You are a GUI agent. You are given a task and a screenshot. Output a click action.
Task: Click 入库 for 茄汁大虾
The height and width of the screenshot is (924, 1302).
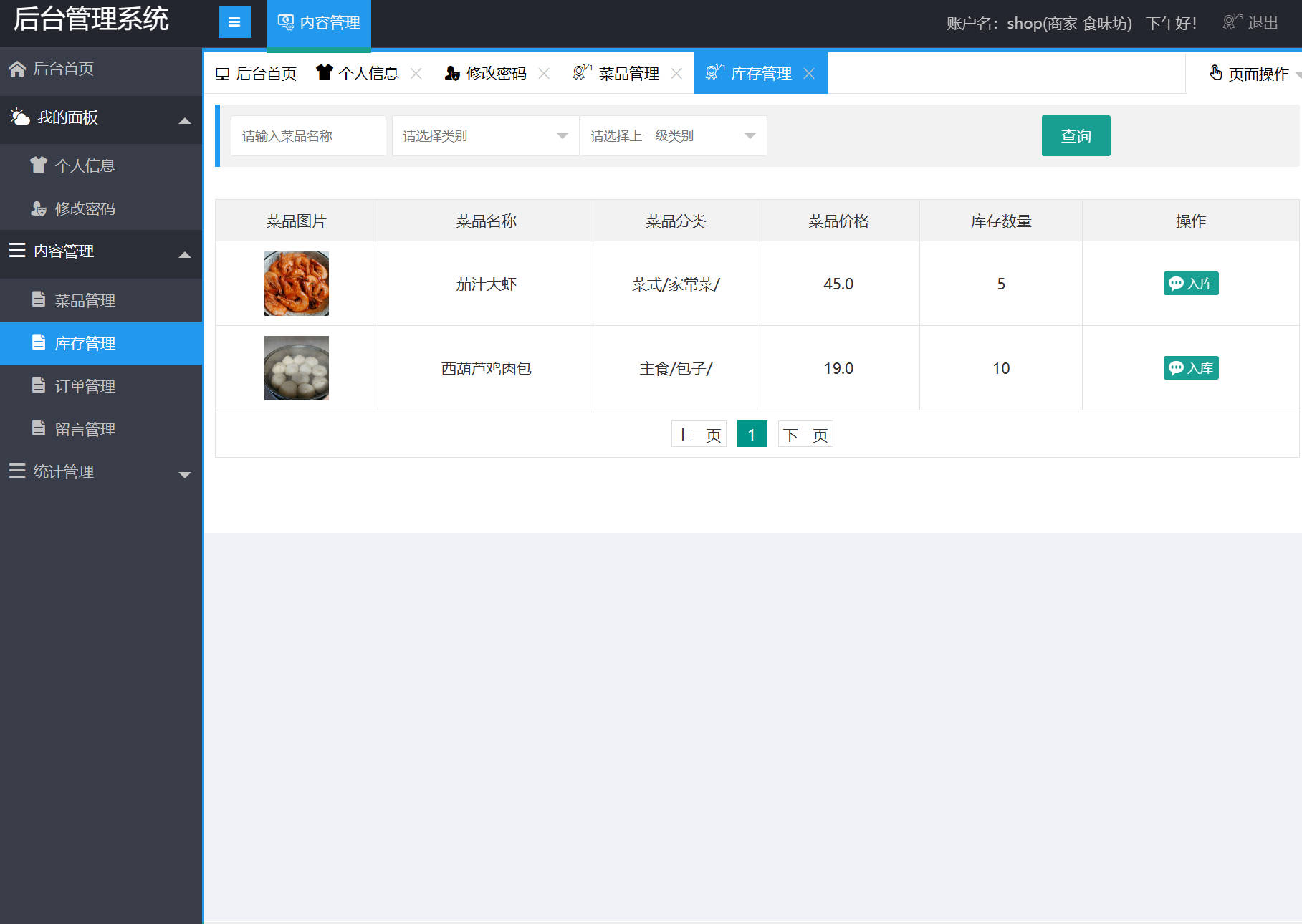coord(1190,284)
